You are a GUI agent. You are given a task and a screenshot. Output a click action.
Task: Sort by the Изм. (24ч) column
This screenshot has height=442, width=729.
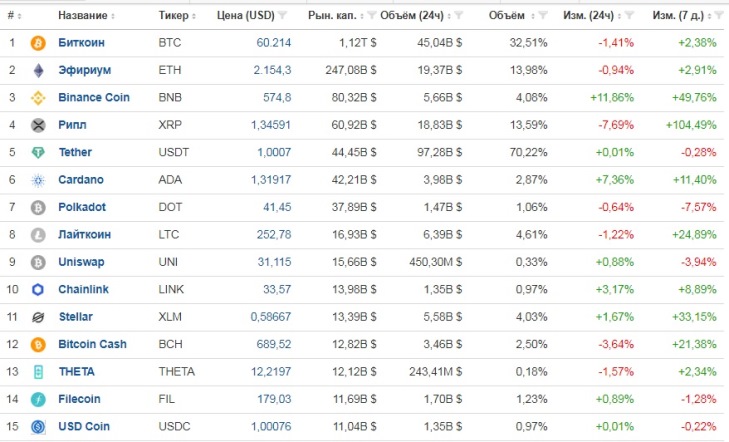[x=593, y=16]
